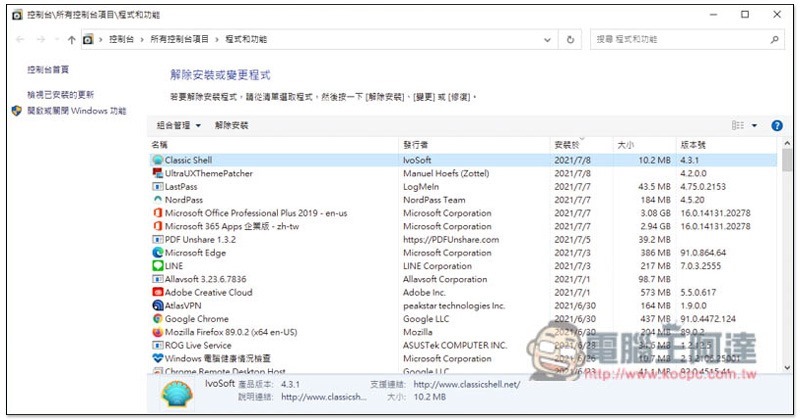800x420 pixels.
Task: Sort by the 發行者 column header
Action: (x=474, y=145)
